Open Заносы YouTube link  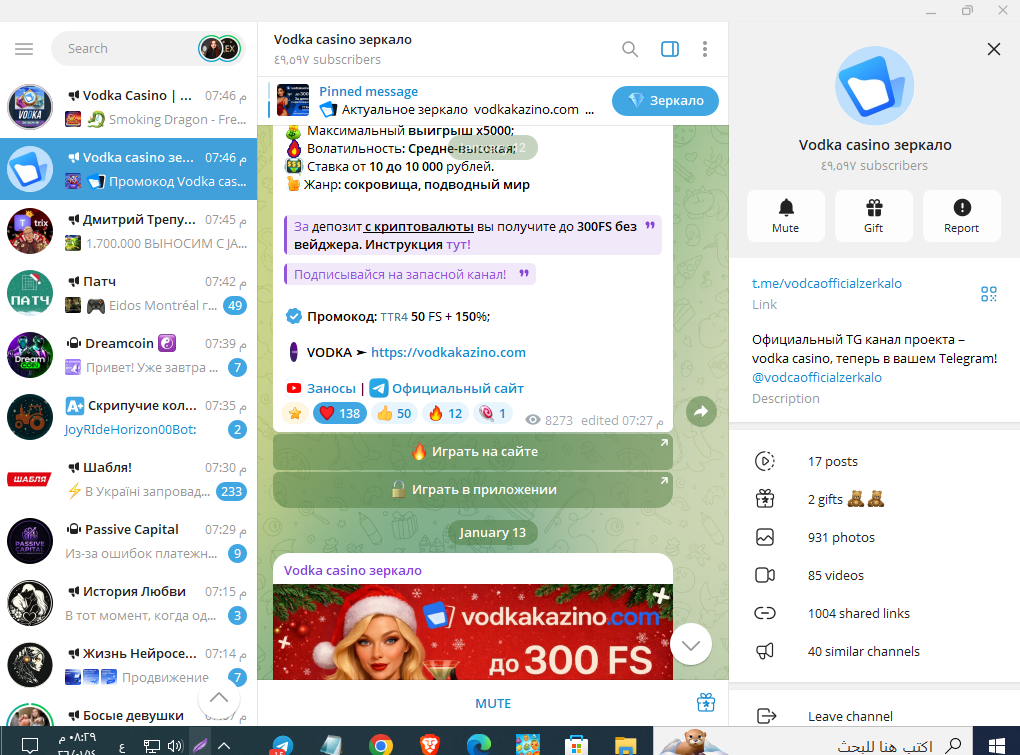pyautogui.click(x=331, y=388)
